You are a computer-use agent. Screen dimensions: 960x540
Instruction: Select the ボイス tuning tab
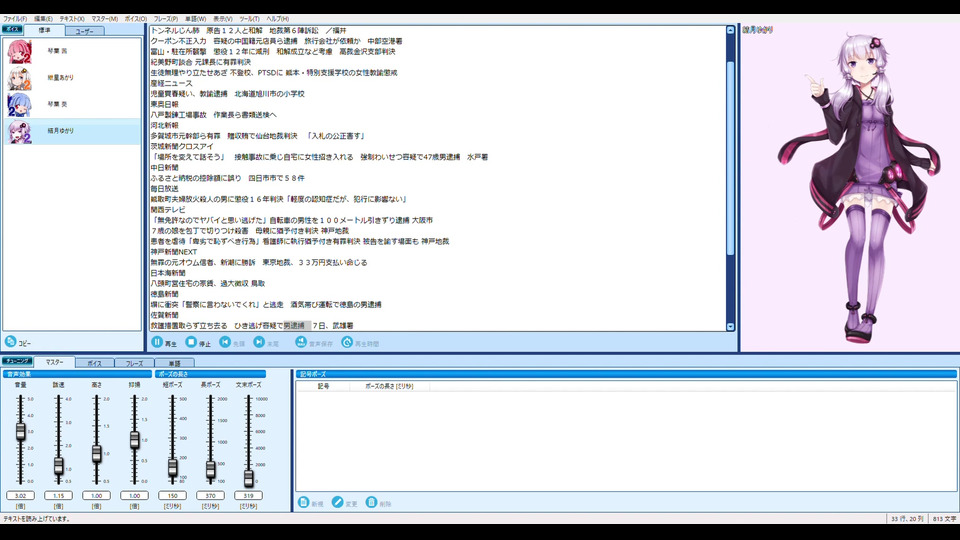point(94,363)
